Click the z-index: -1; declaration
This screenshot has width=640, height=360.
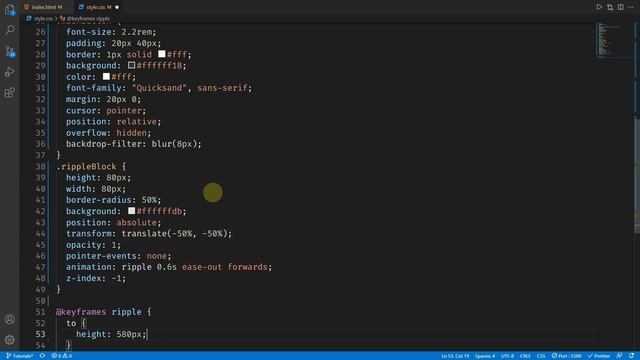click(x=96, y=278)
